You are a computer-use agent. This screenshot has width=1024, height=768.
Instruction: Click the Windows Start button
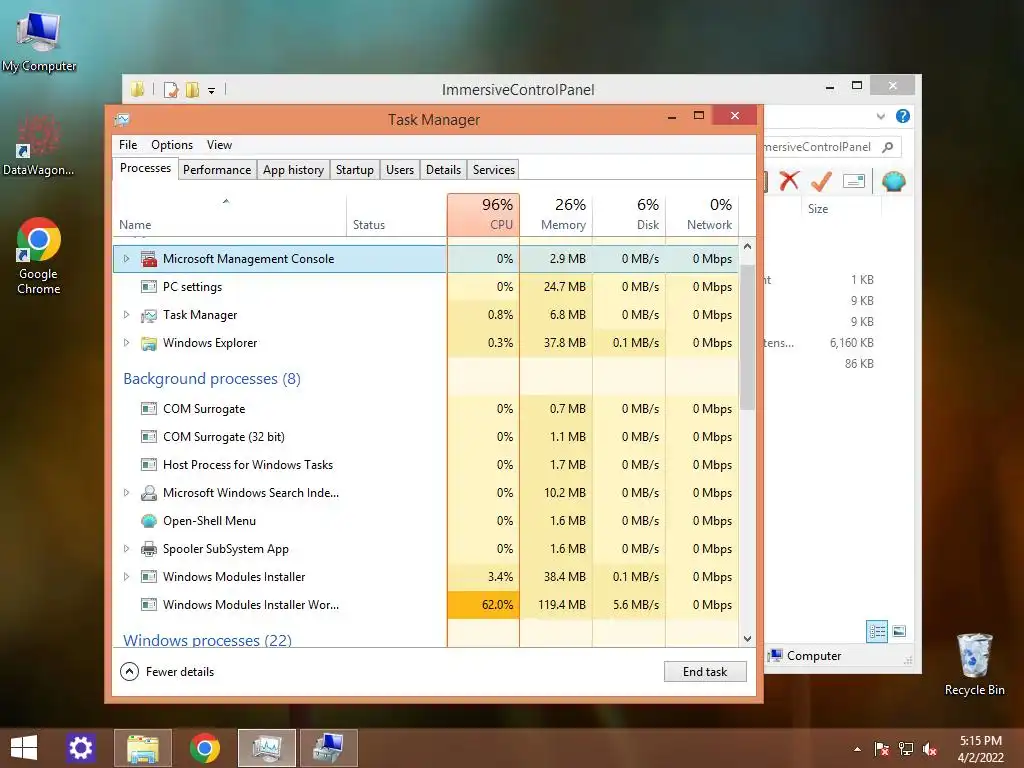(24, 748)
